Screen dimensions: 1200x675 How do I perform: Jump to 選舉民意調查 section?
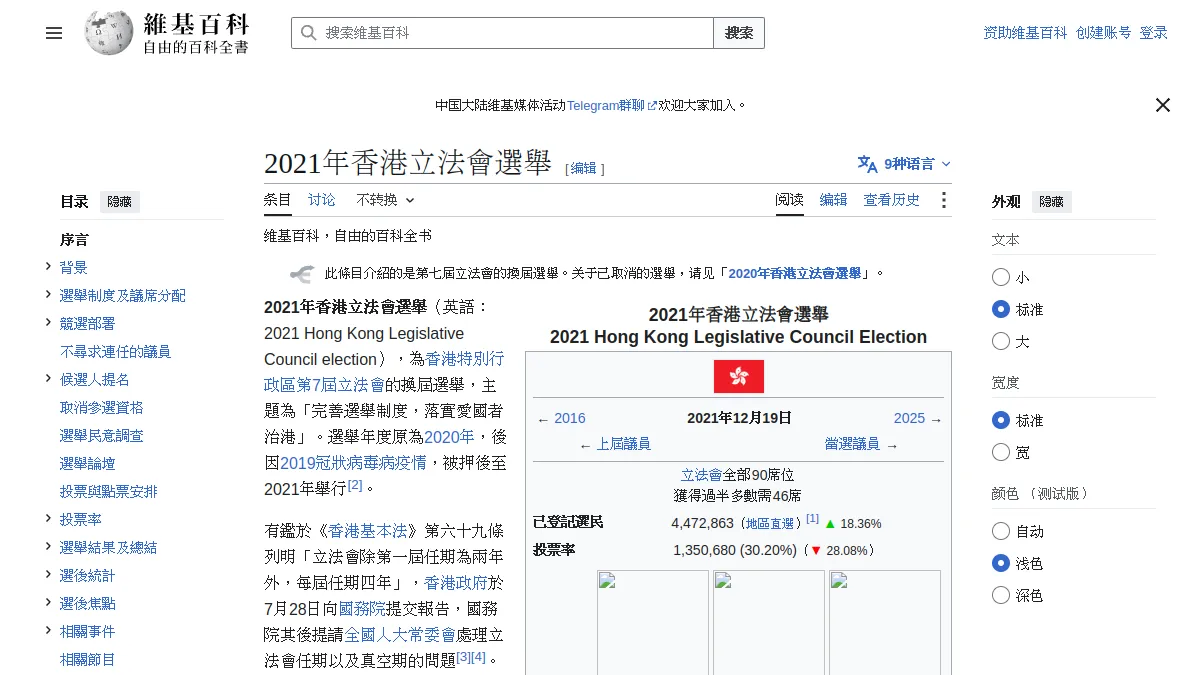tap(101, 436)
